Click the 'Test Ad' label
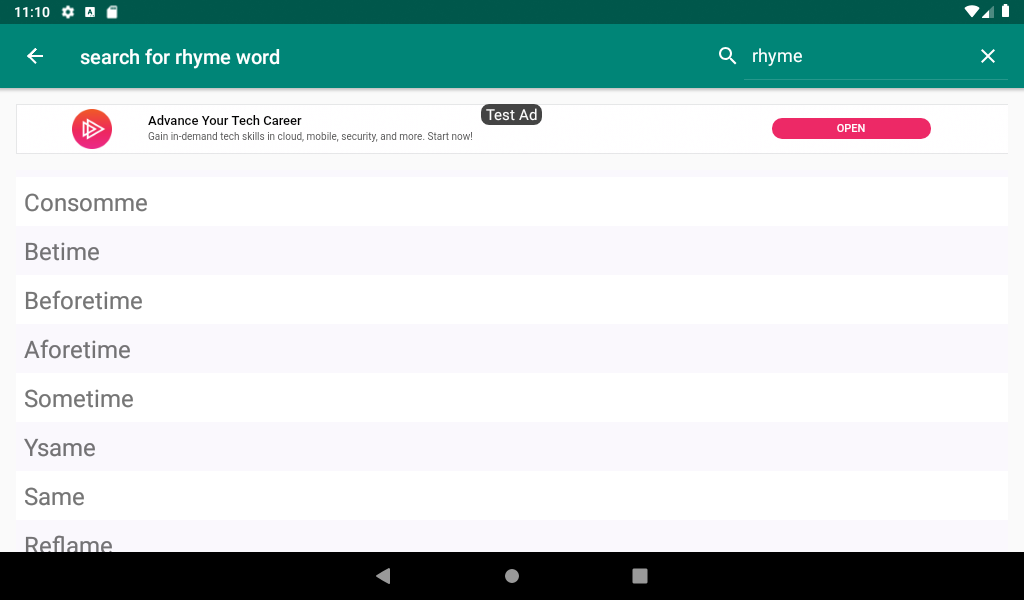Viewport: 1024px width, 600px height. pos(511,115)
